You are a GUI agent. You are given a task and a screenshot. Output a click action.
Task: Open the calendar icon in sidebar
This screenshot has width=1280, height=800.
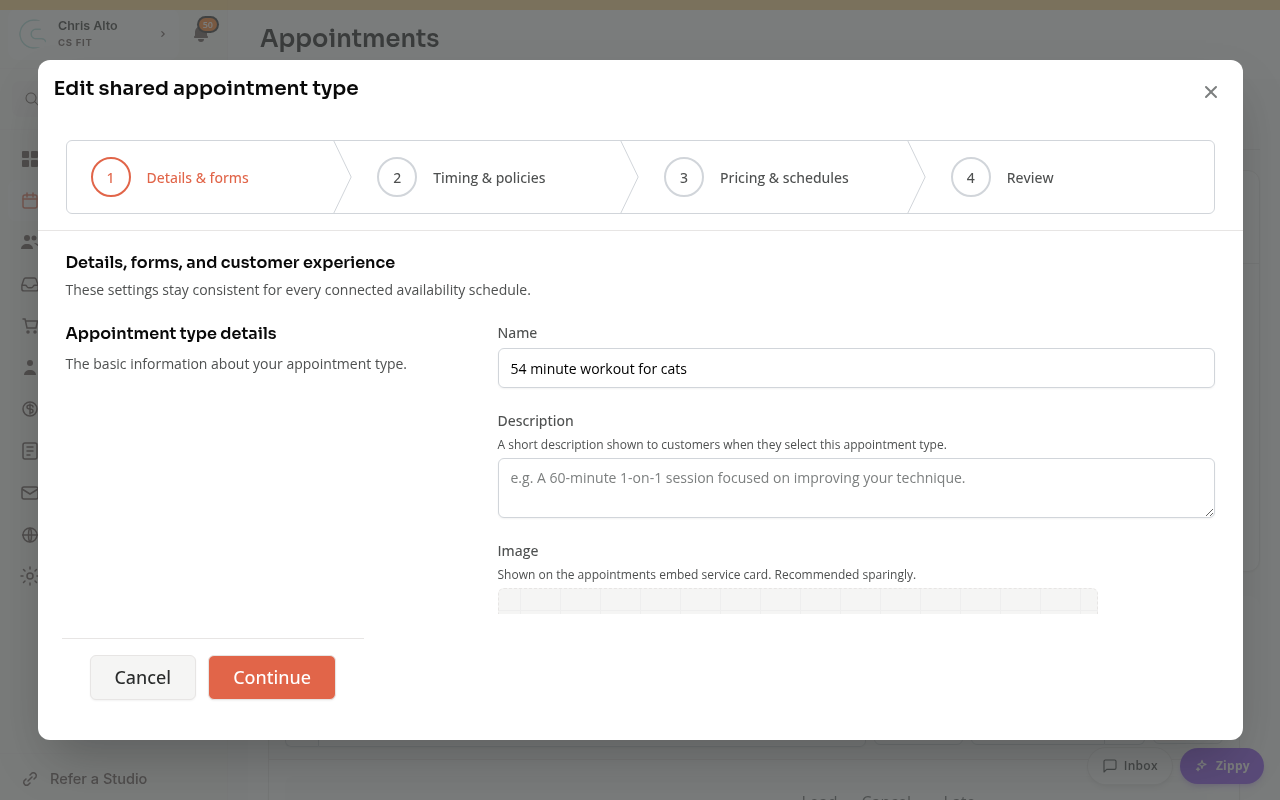30,200
